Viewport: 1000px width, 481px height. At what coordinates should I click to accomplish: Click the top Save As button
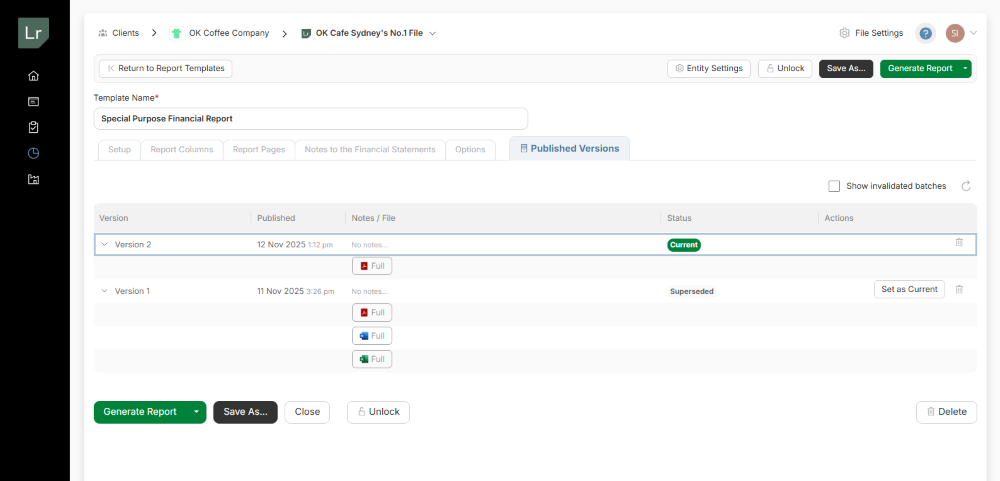tap(846, 68)
